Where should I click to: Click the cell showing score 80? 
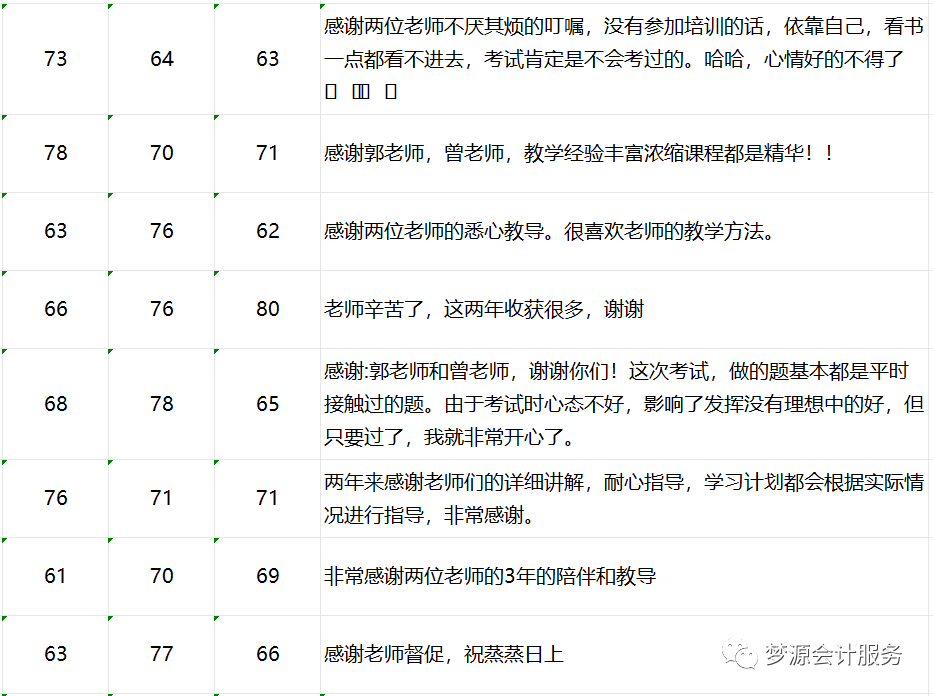point(267,309)
